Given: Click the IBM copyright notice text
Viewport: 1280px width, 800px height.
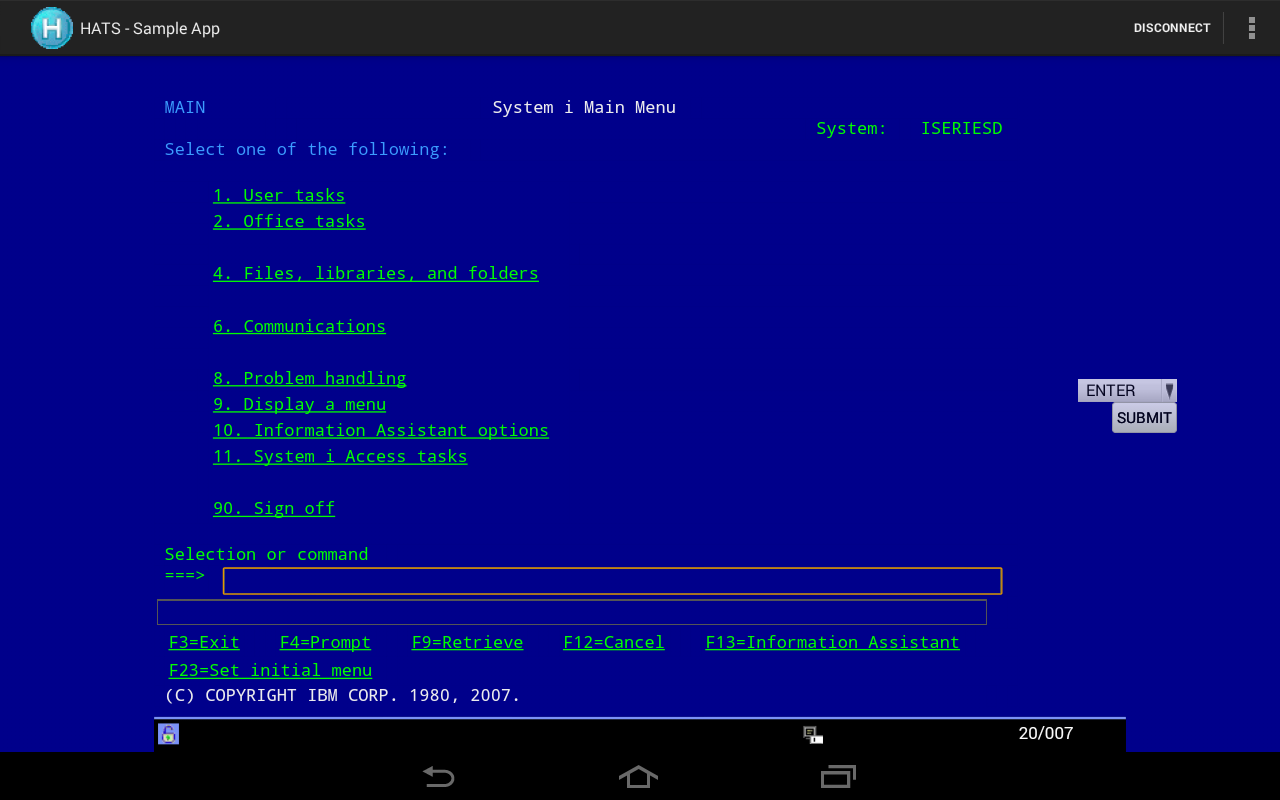Looking at the screenshot, I should click(343, 695).
